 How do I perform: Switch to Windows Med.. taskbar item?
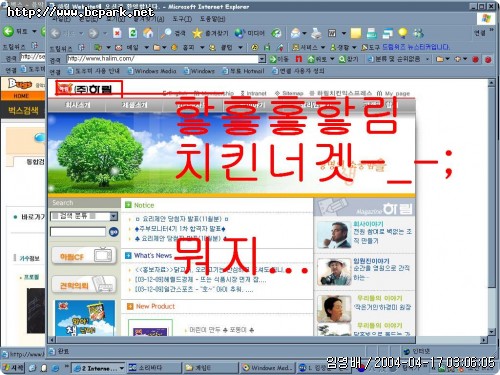pyautogui.click(x=267, y=368)
